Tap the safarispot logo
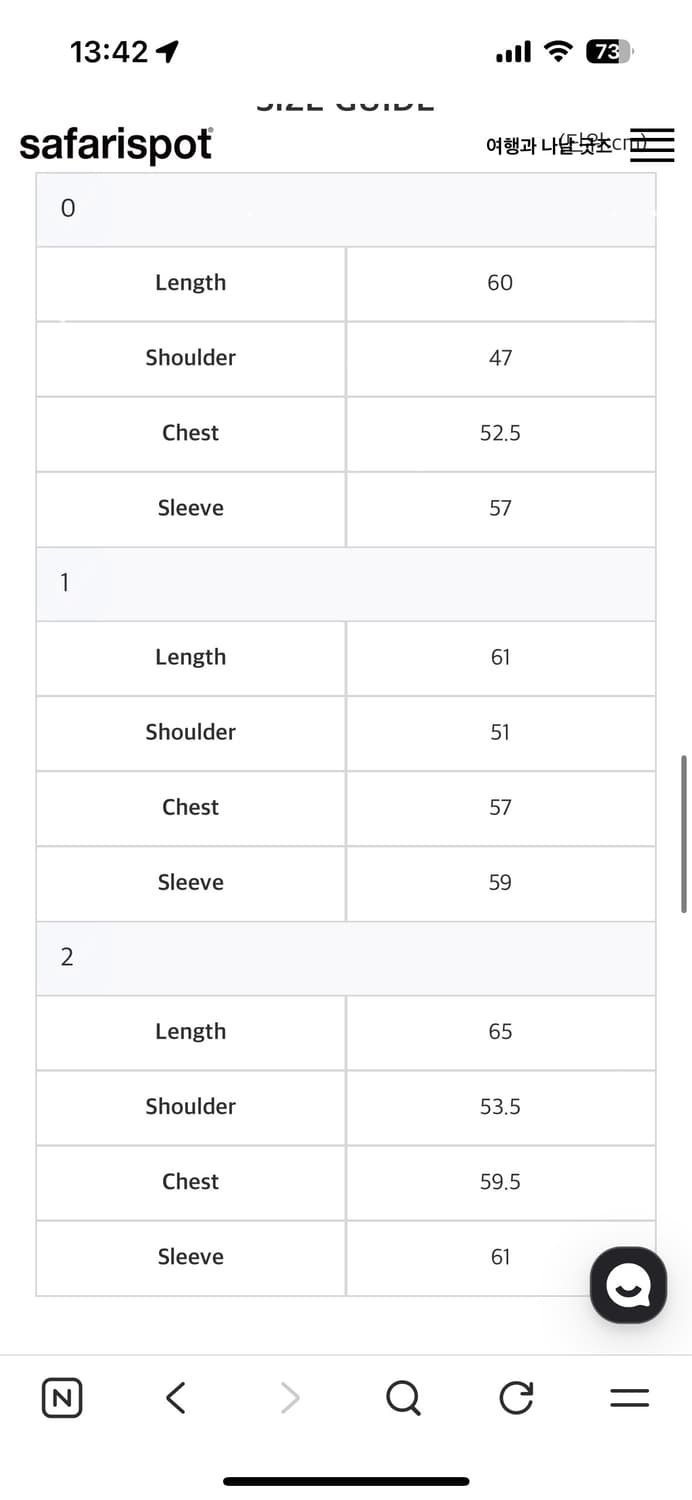692x1500 pixels. coord(116,146)
